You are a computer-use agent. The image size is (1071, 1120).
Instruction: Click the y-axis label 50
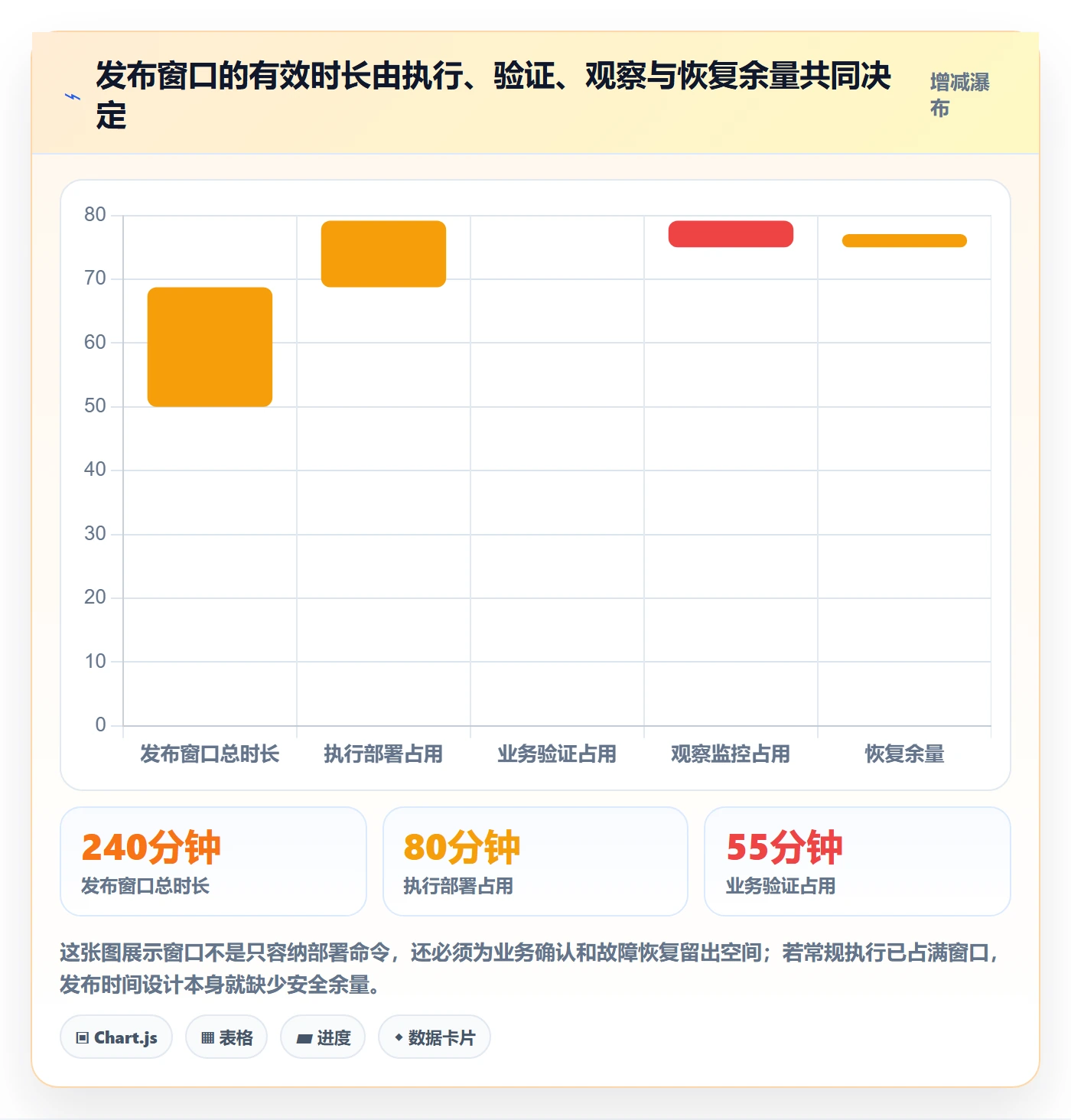[x=95, y=406]
